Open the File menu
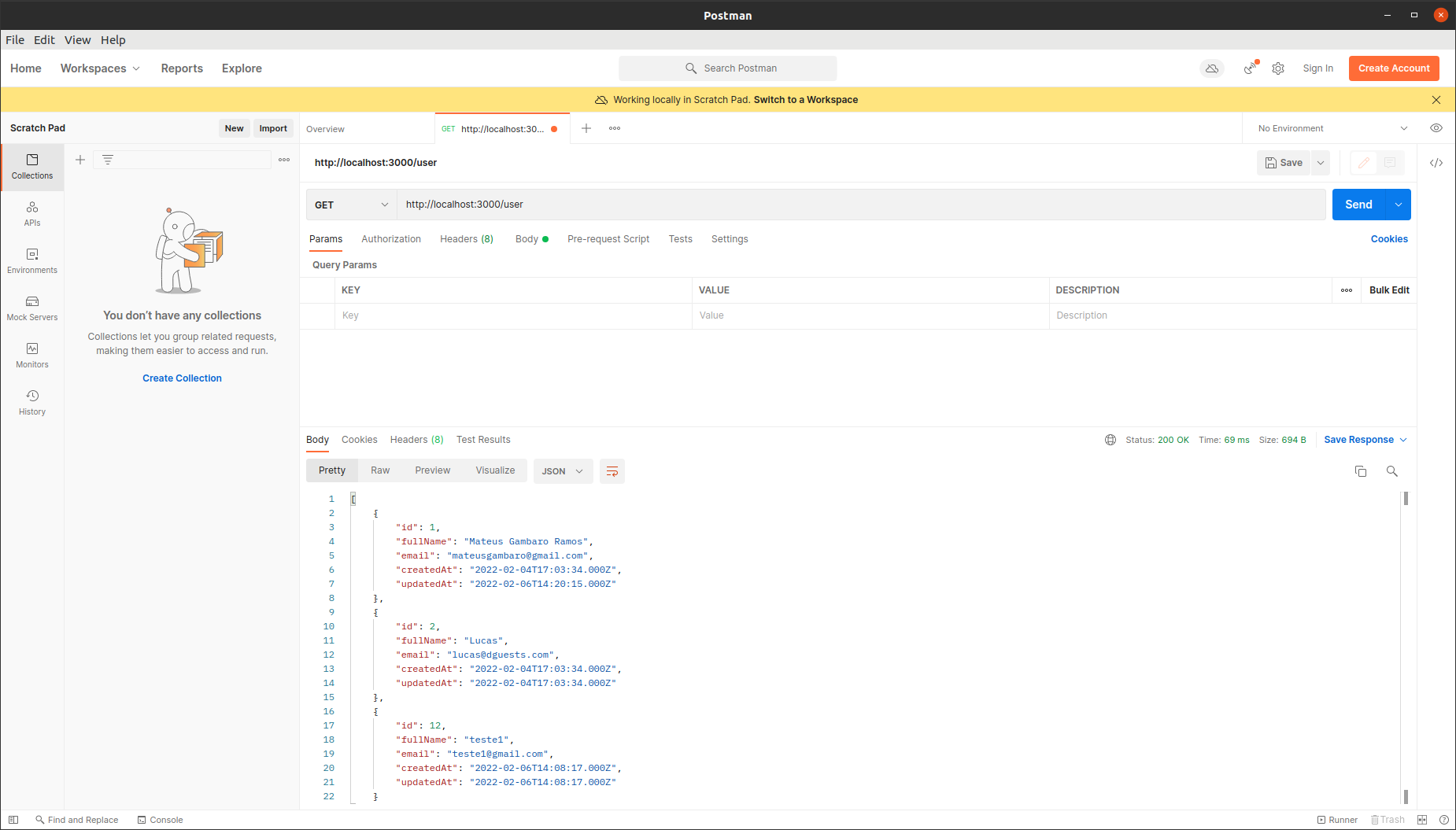This screenshot has width=1456, height=830. pos(15,40)
